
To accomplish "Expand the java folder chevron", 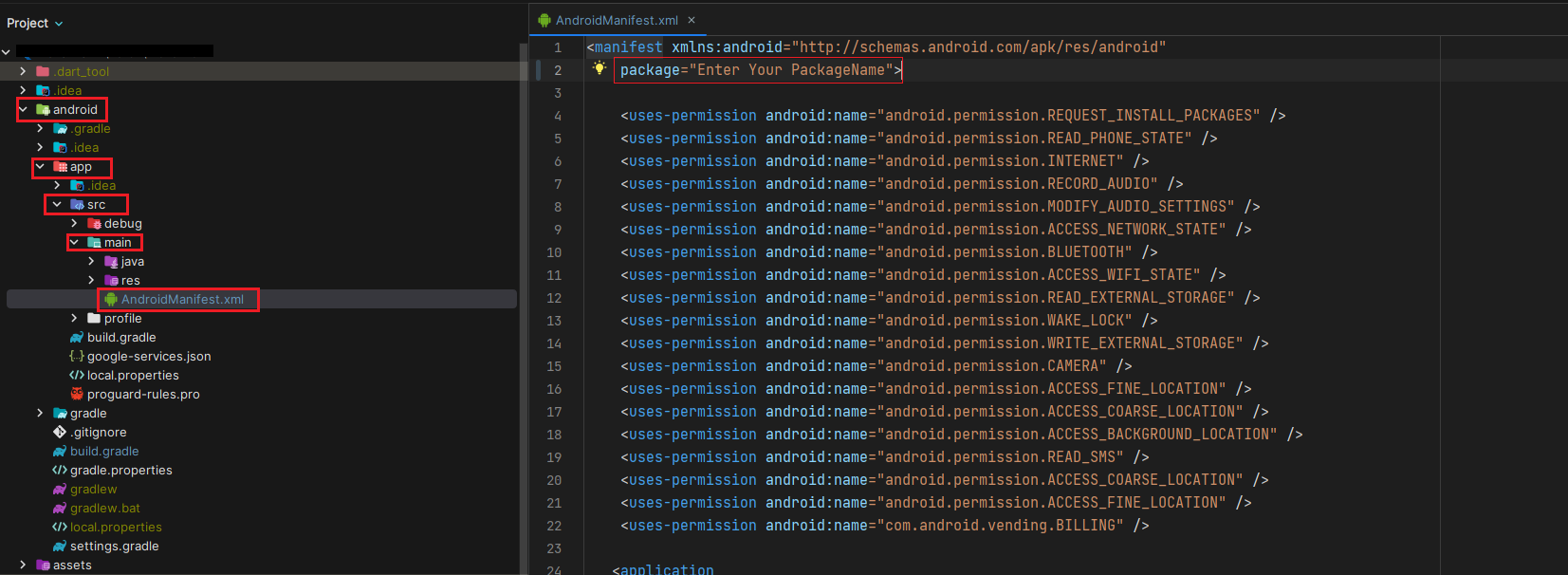I will pyautogui.click(x=92, y=261).
